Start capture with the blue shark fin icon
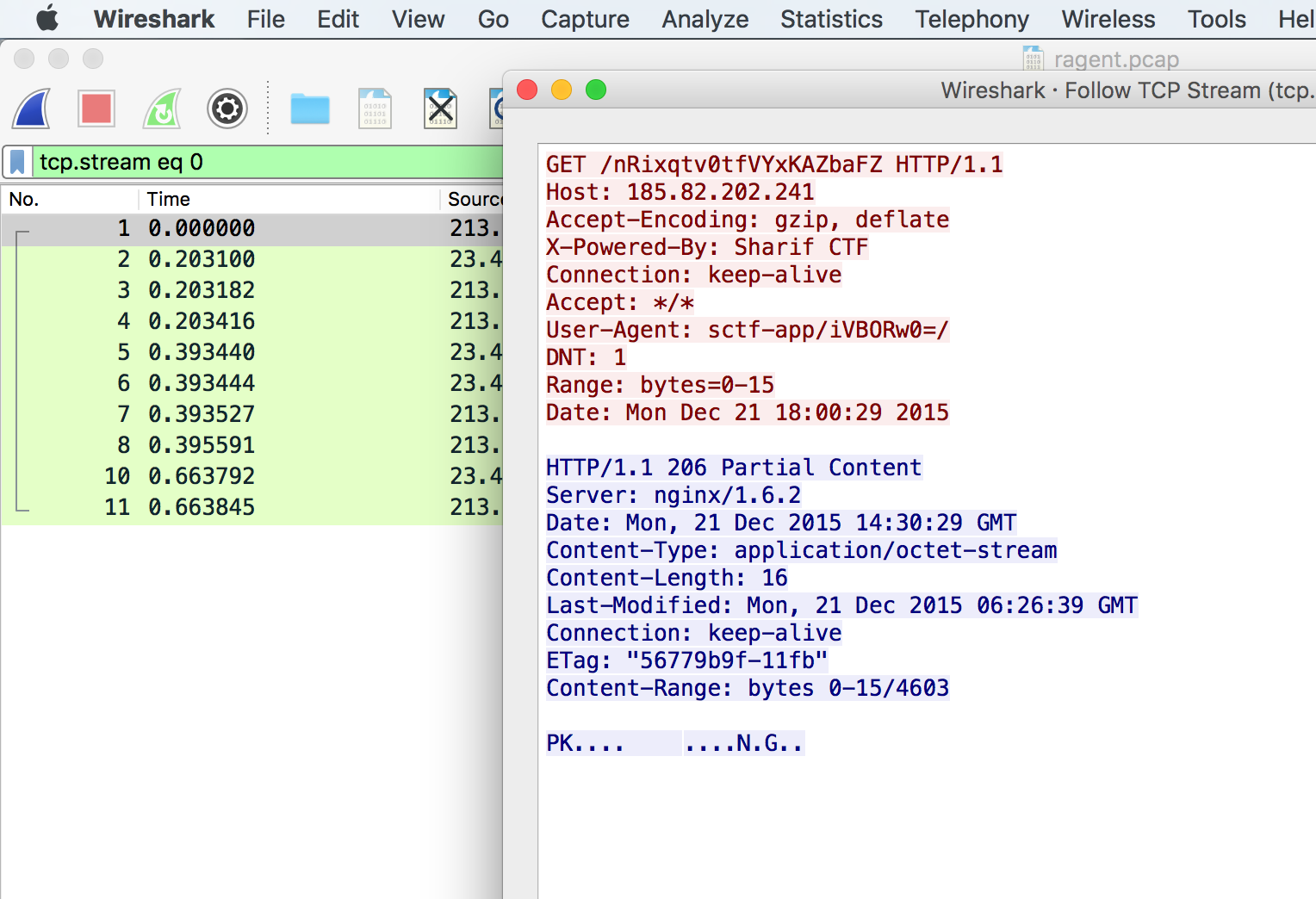The image size is (1316, 899). 32,108
